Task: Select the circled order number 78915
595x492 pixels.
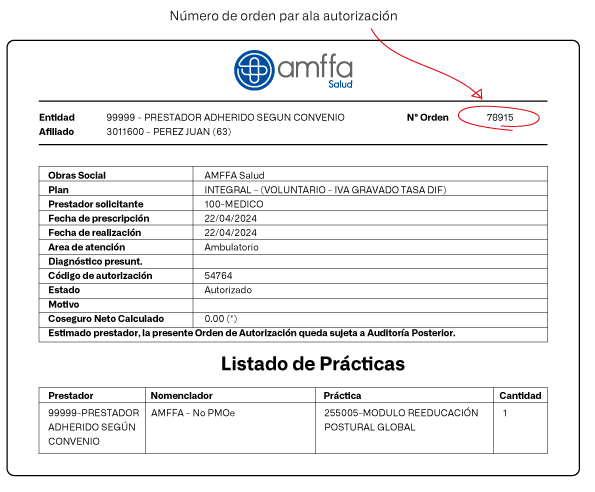Action: pyautogui.click(x=500, y=118)
